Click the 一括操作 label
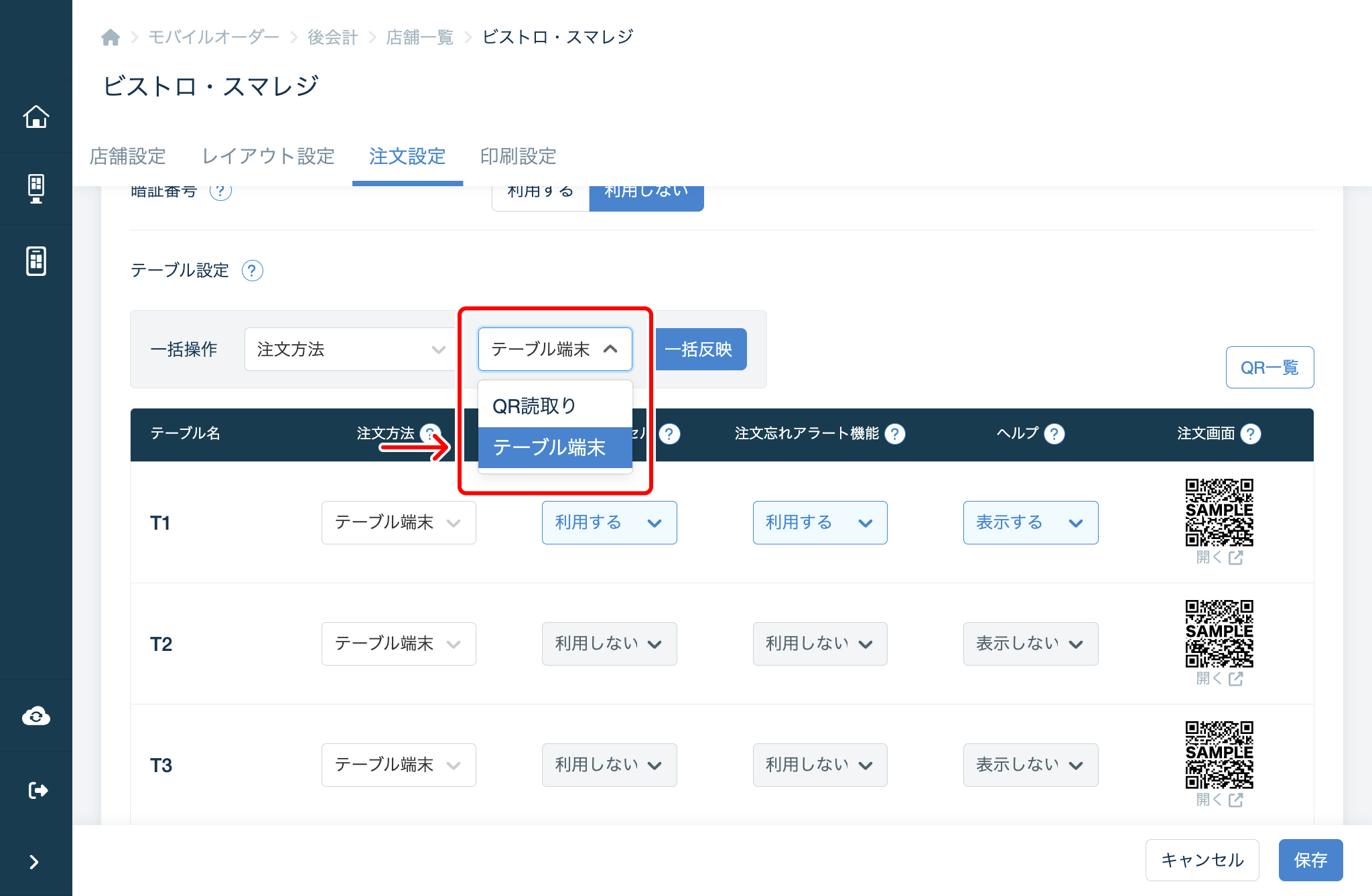 click(x=184, y=349)
